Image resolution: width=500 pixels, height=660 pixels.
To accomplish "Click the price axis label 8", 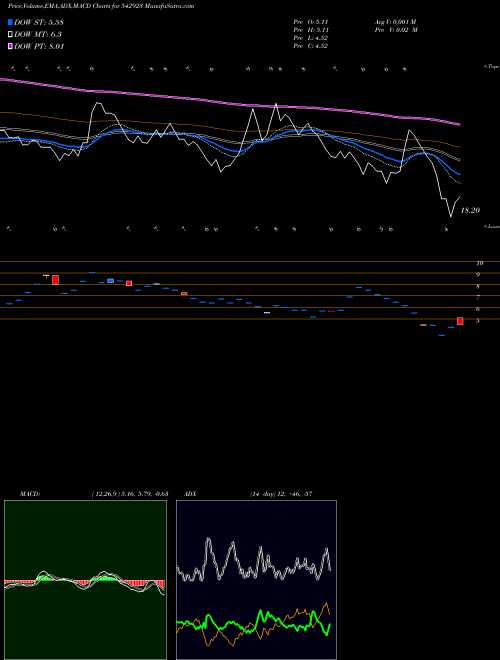I will coord(478,286).
